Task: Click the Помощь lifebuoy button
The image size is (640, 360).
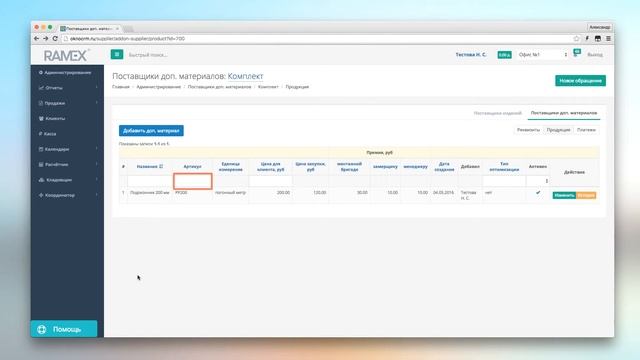Action: point(64,329)
